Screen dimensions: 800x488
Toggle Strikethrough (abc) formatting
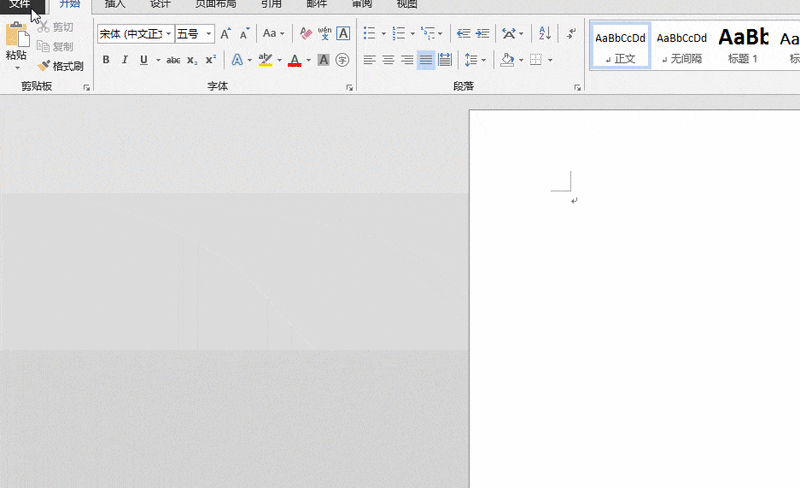tap(173, 60)
